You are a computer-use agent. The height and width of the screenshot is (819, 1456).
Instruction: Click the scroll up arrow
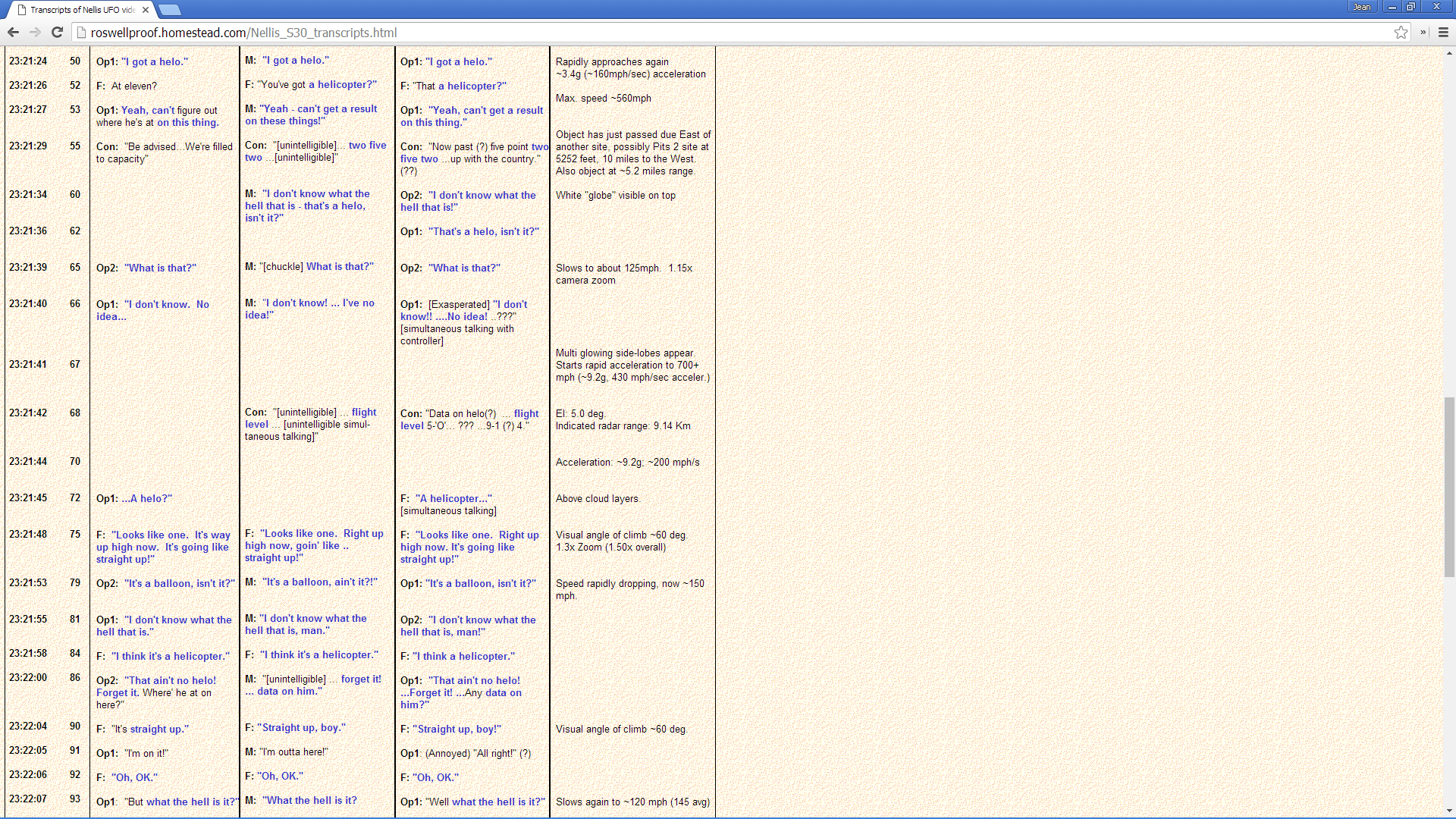pos(1449,53)
